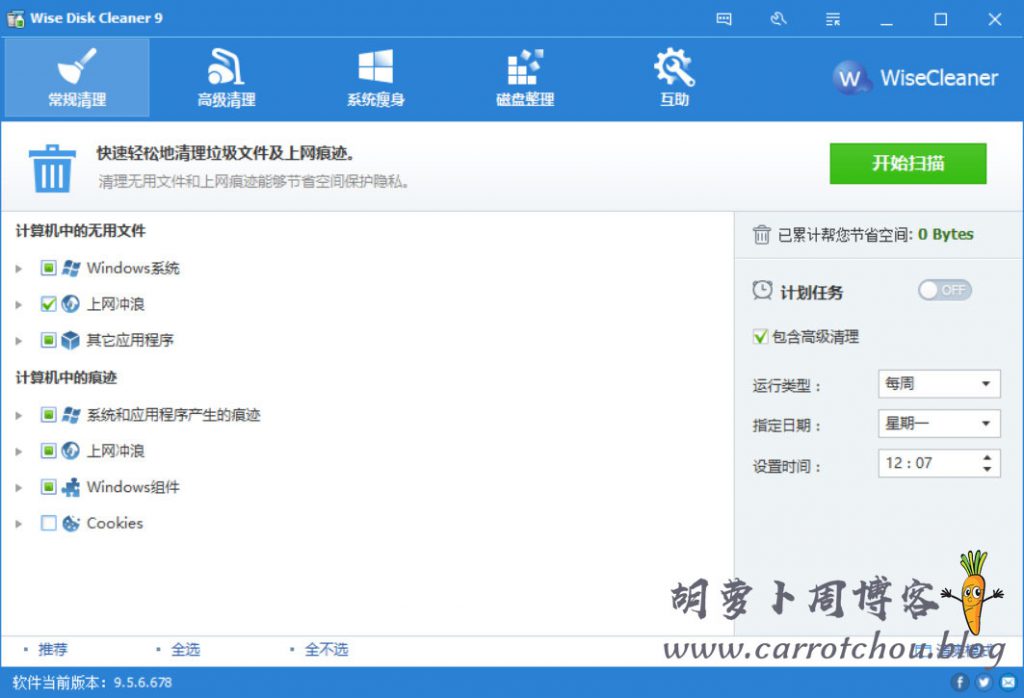Click the email icon in status bar

click(x=1008, y=683)
